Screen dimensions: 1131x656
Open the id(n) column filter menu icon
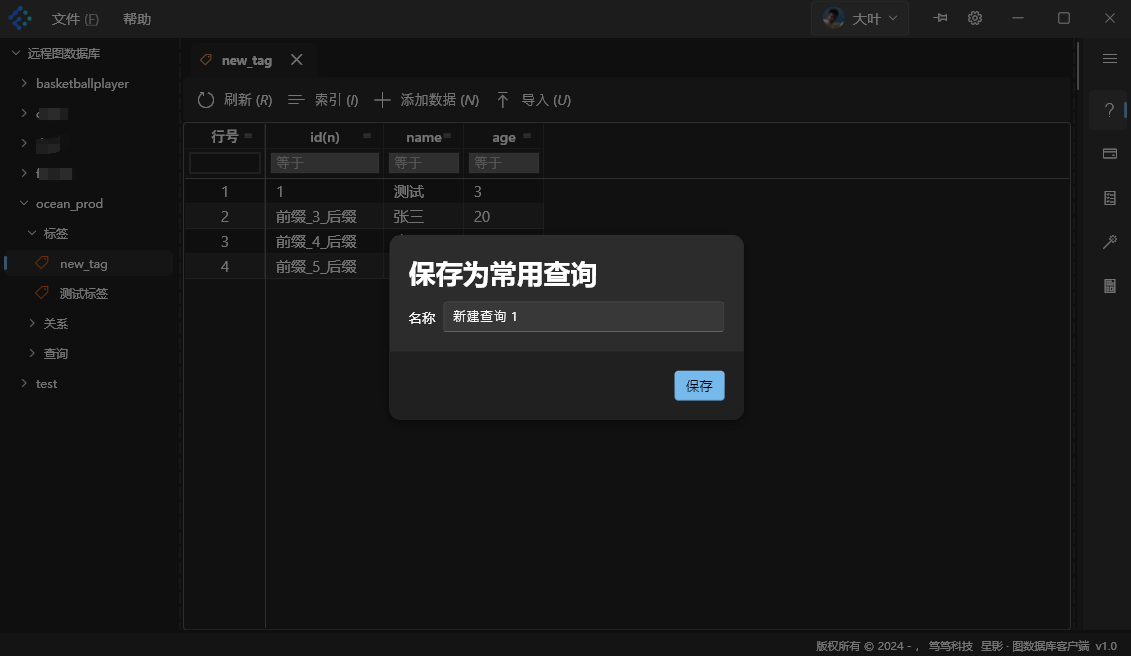(366, 136)
